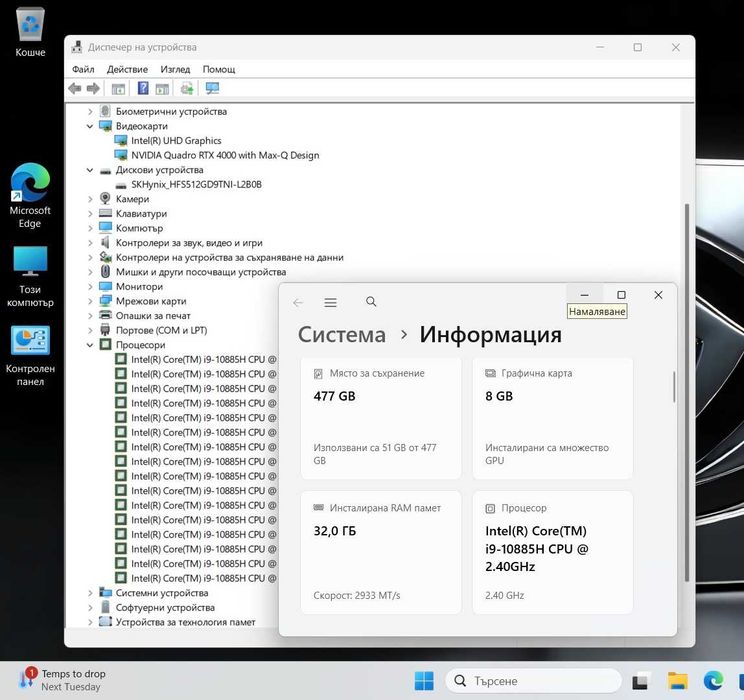Click the Device Manager vertical scrollbar
The image size is (744, 700).
point(687,392)
